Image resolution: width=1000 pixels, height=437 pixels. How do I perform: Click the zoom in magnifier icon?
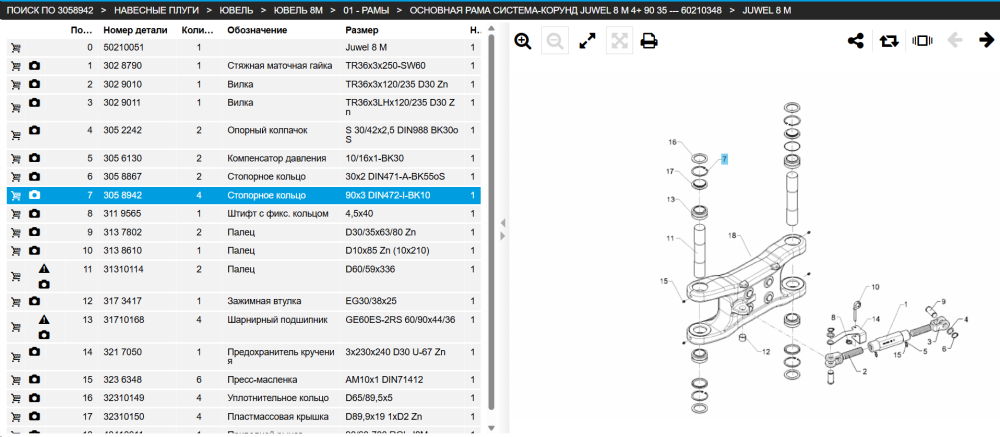tap(523, 41)
